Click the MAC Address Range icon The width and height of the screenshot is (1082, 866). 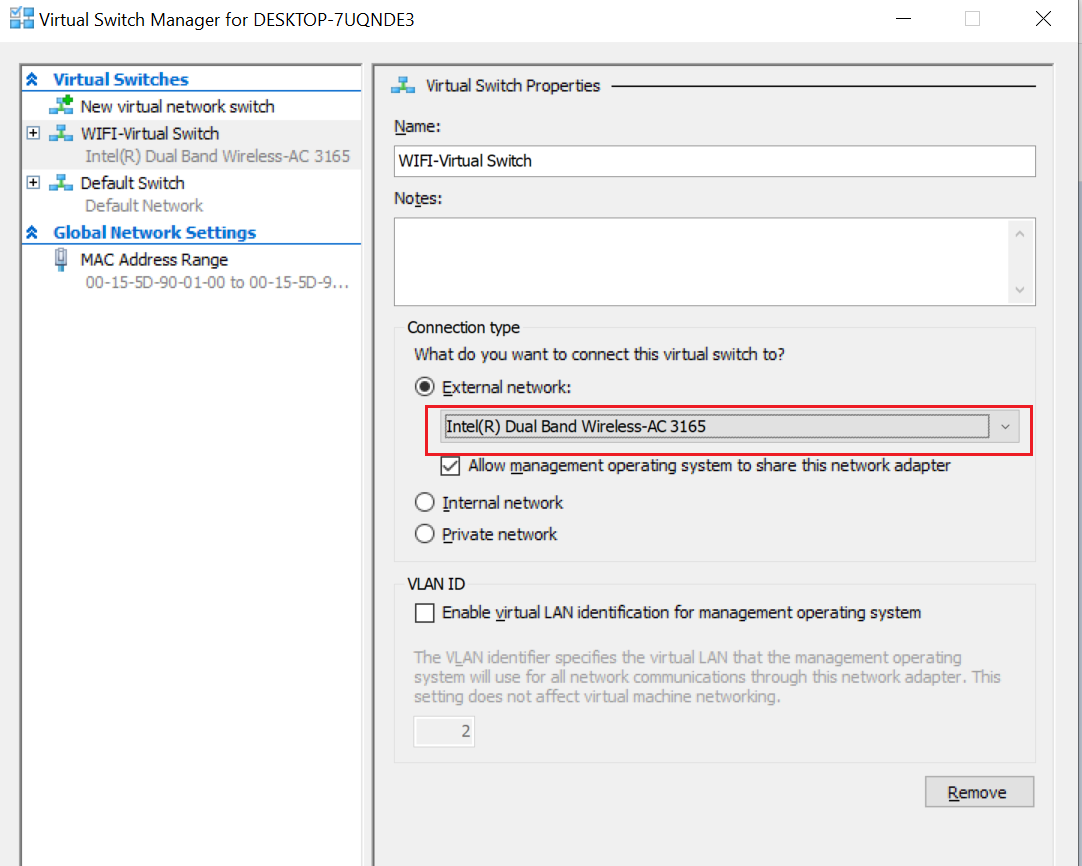[60, 259]
